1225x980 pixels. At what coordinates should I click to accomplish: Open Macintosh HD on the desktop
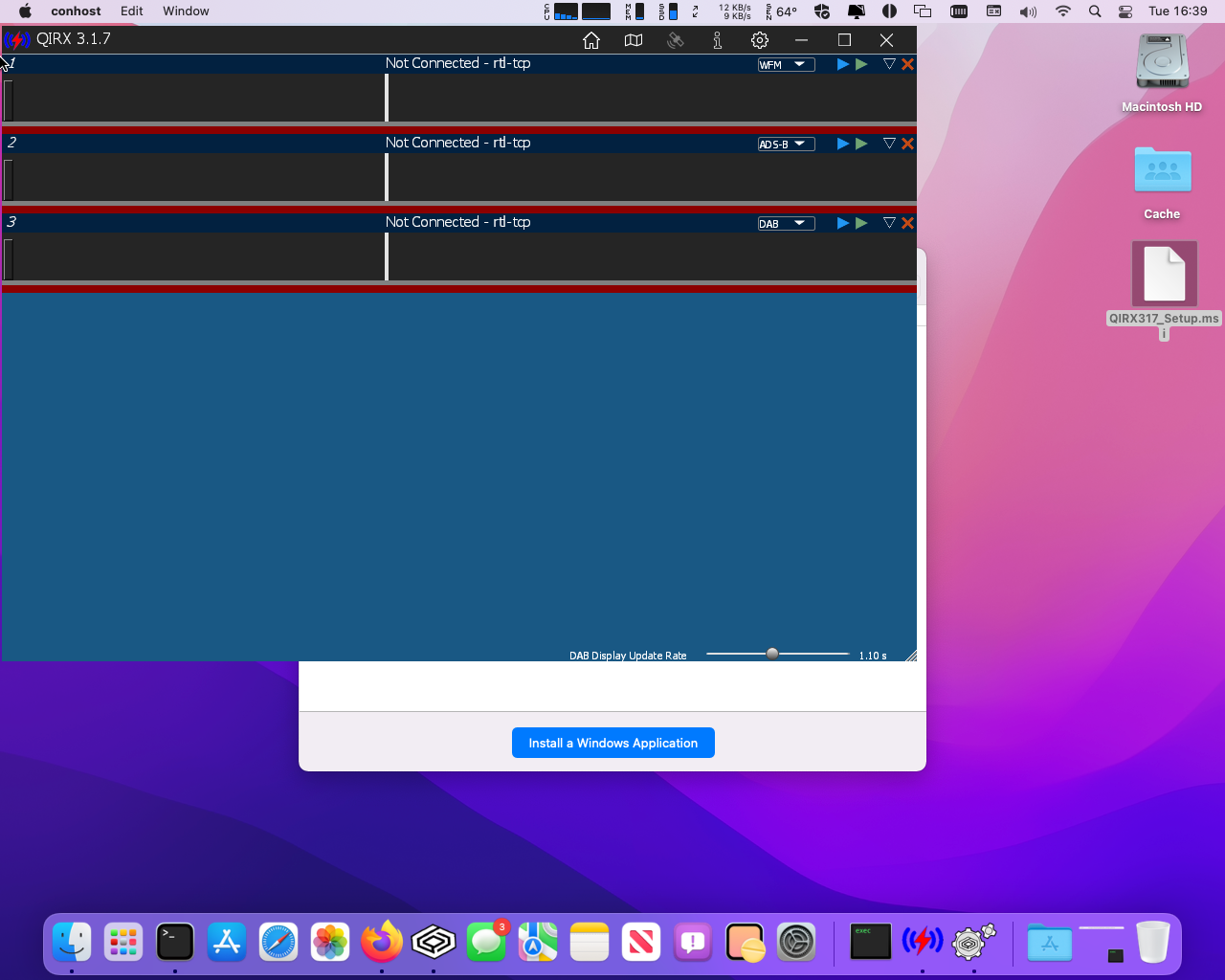tap(1162, 73)
